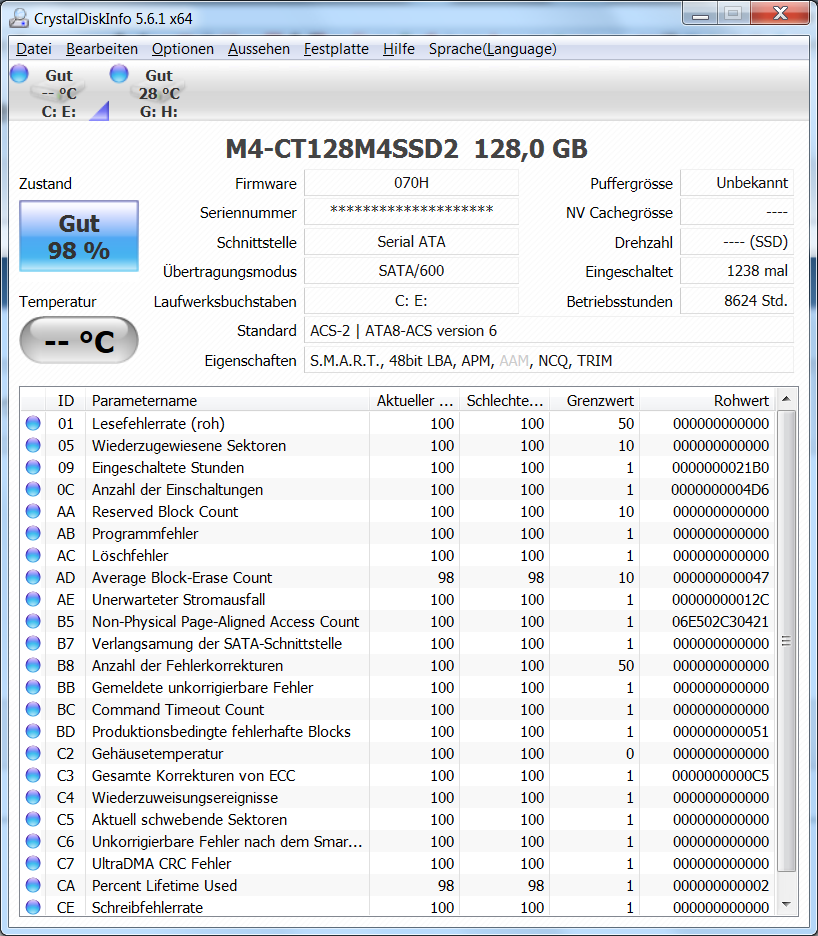The image size is (818, 936).
Task: Click the Betriebsstunden 8624 Std. value
Action: click(x=737, y=301)
